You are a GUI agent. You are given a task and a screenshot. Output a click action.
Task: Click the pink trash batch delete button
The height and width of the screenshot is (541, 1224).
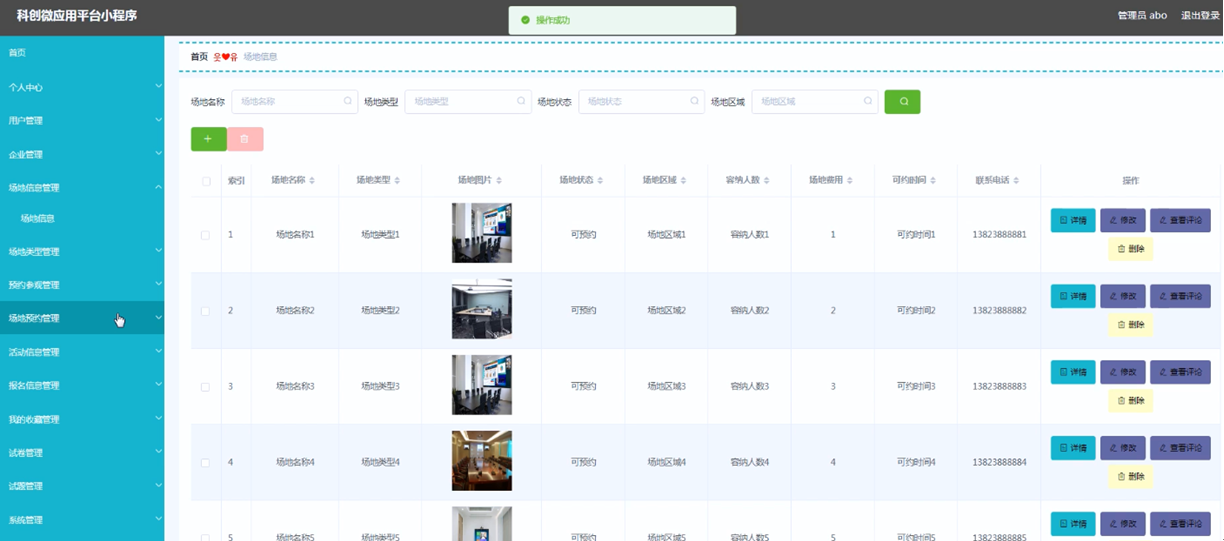(245, 139)
